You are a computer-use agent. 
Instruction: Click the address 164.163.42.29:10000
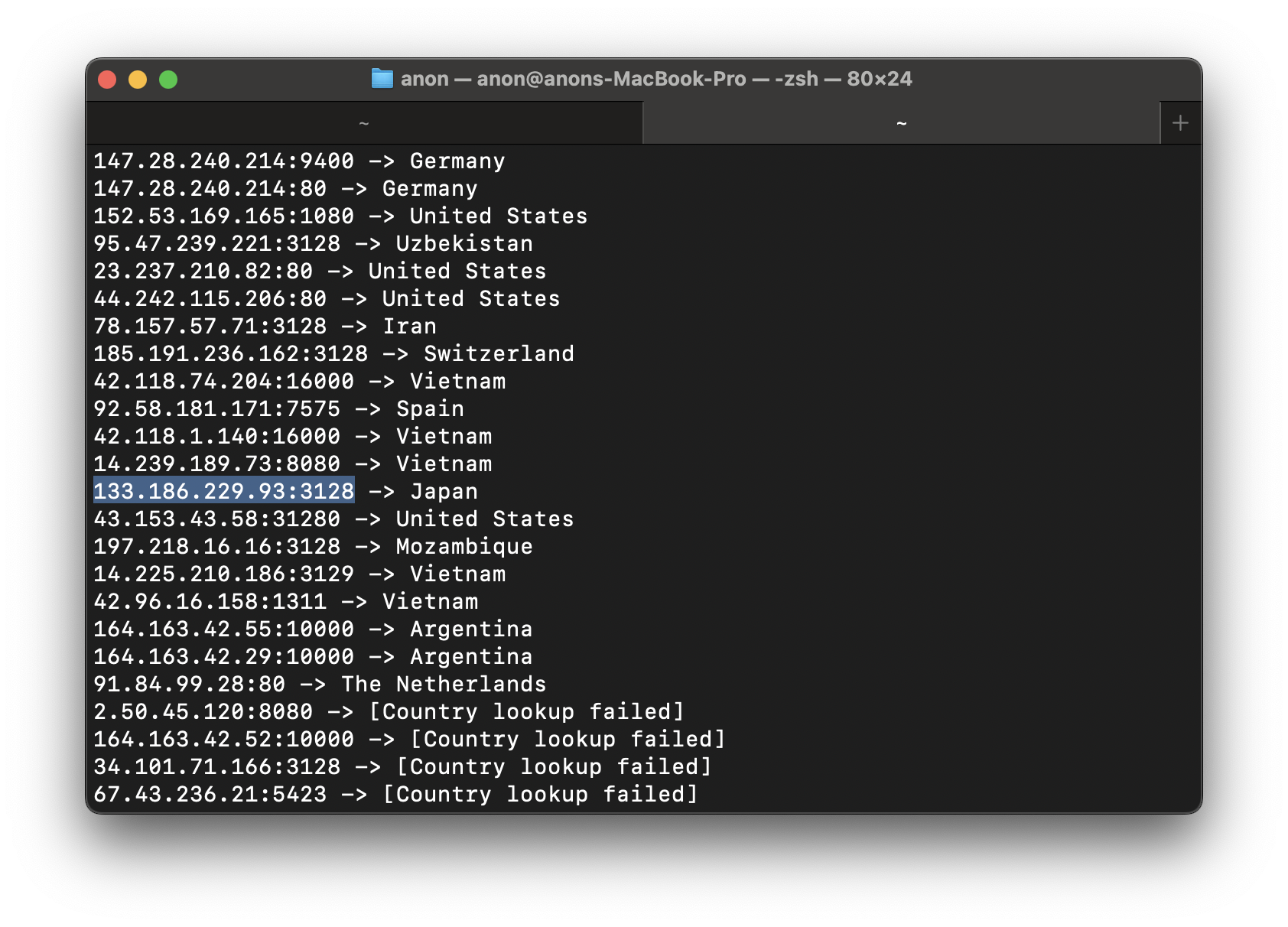point(224,656)
